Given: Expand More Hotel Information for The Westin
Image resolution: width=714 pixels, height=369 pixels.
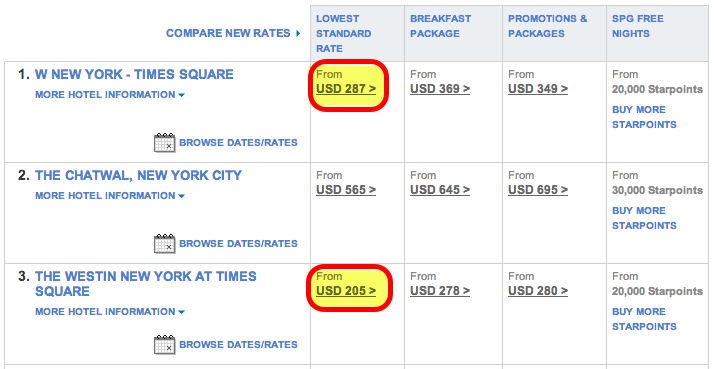Looking at the screenshot, I should [110, 312].
